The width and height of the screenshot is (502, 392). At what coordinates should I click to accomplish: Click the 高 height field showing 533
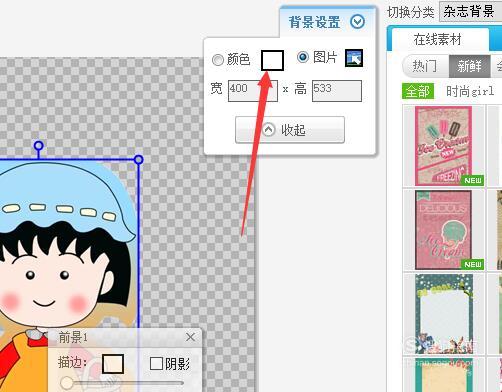pyautogui.click(x=337, y=91)
